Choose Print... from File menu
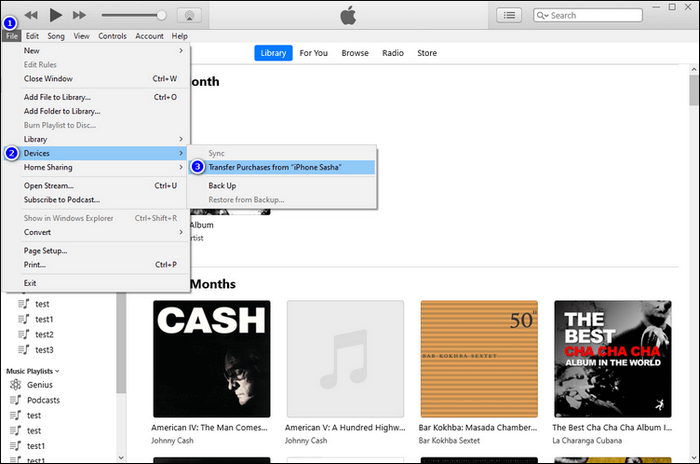Image resolution: width=700 pixels, height=464 pixels. click(97, 265)
